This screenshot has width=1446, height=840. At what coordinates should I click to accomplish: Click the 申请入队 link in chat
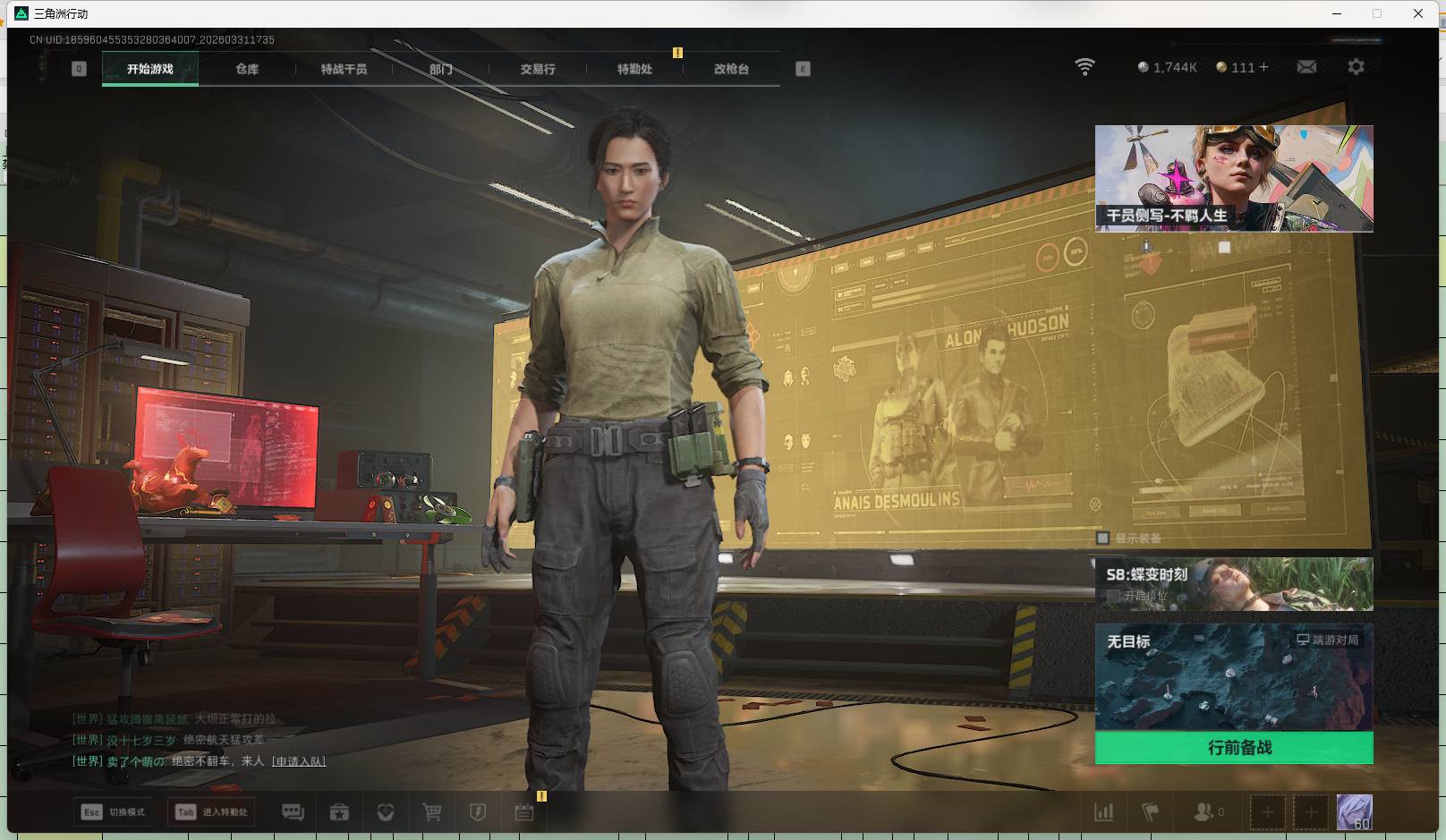299,761
